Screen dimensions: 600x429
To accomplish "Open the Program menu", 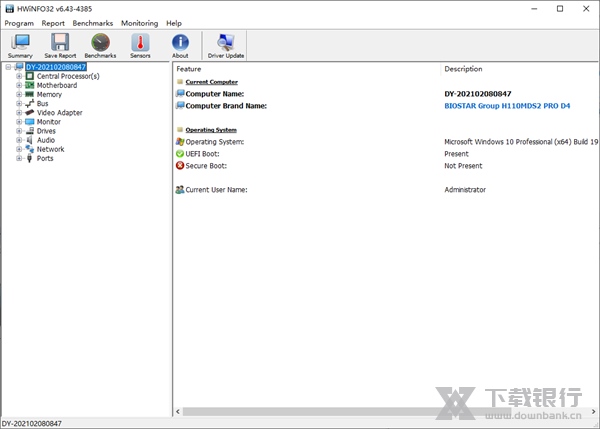I will (x=19, y=23).
